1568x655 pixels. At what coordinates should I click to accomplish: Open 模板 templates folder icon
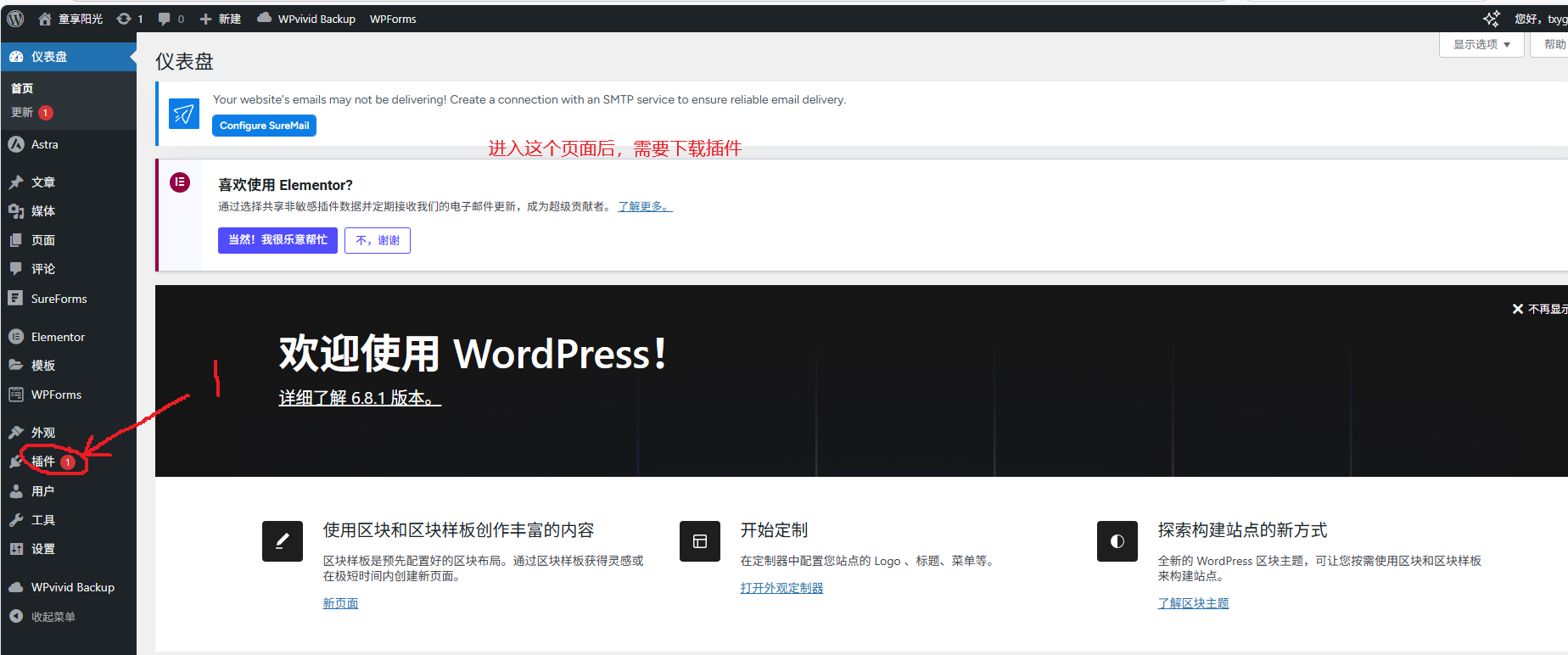coord(16,365)
